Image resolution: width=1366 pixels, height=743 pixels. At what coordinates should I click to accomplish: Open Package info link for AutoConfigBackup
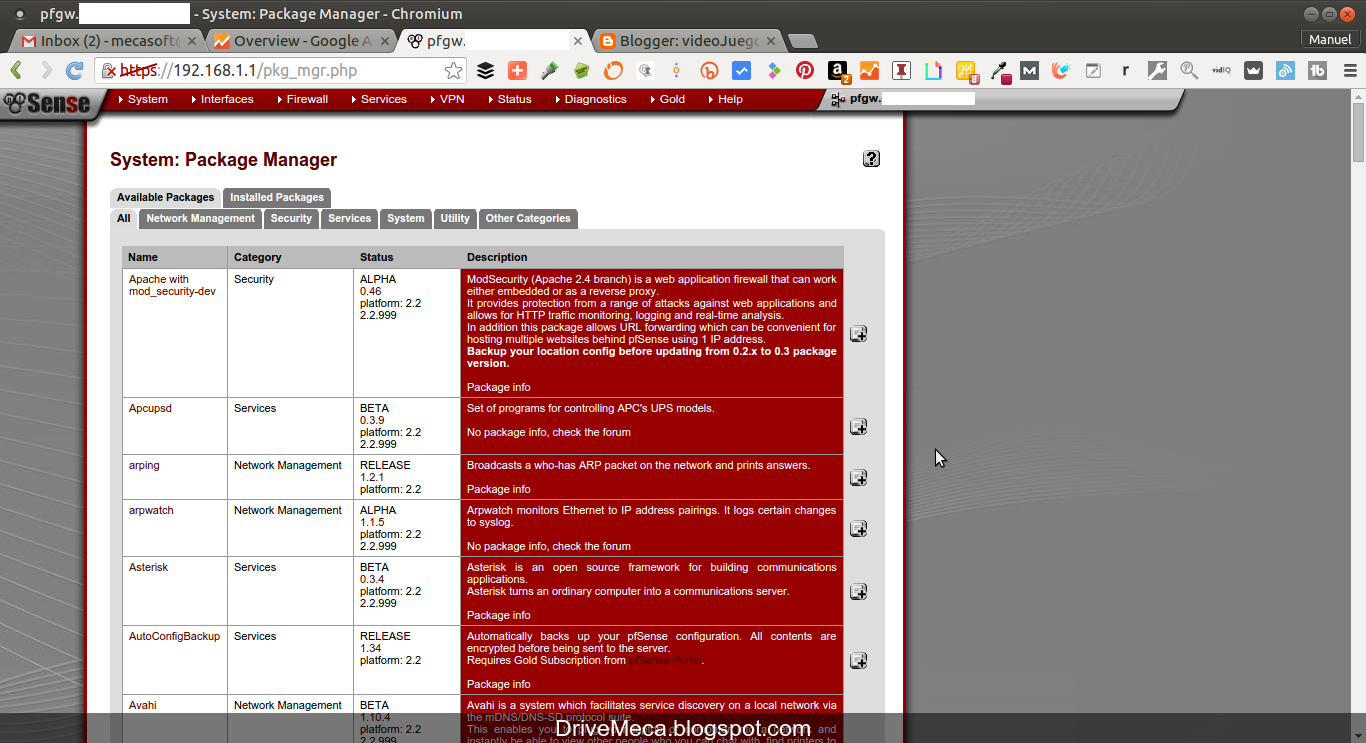(x=498, y=684)
